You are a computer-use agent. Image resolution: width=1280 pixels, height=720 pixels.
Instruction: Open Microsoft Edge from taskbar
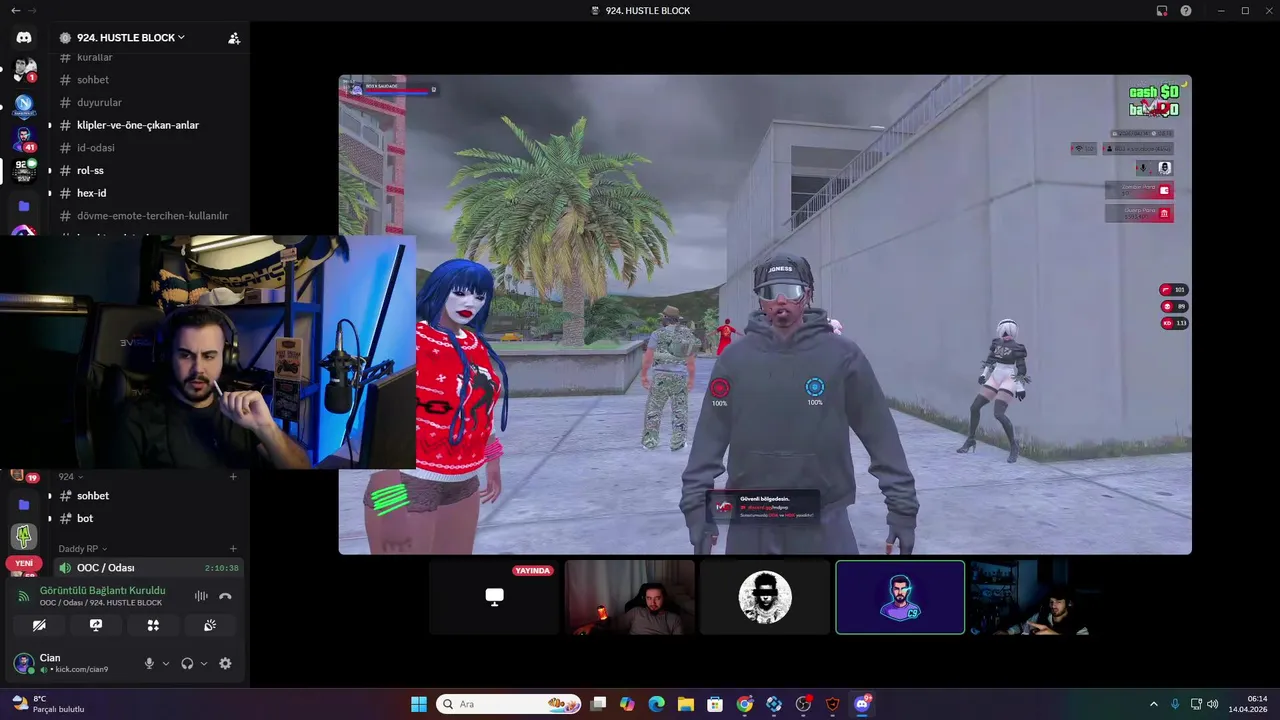657,704
